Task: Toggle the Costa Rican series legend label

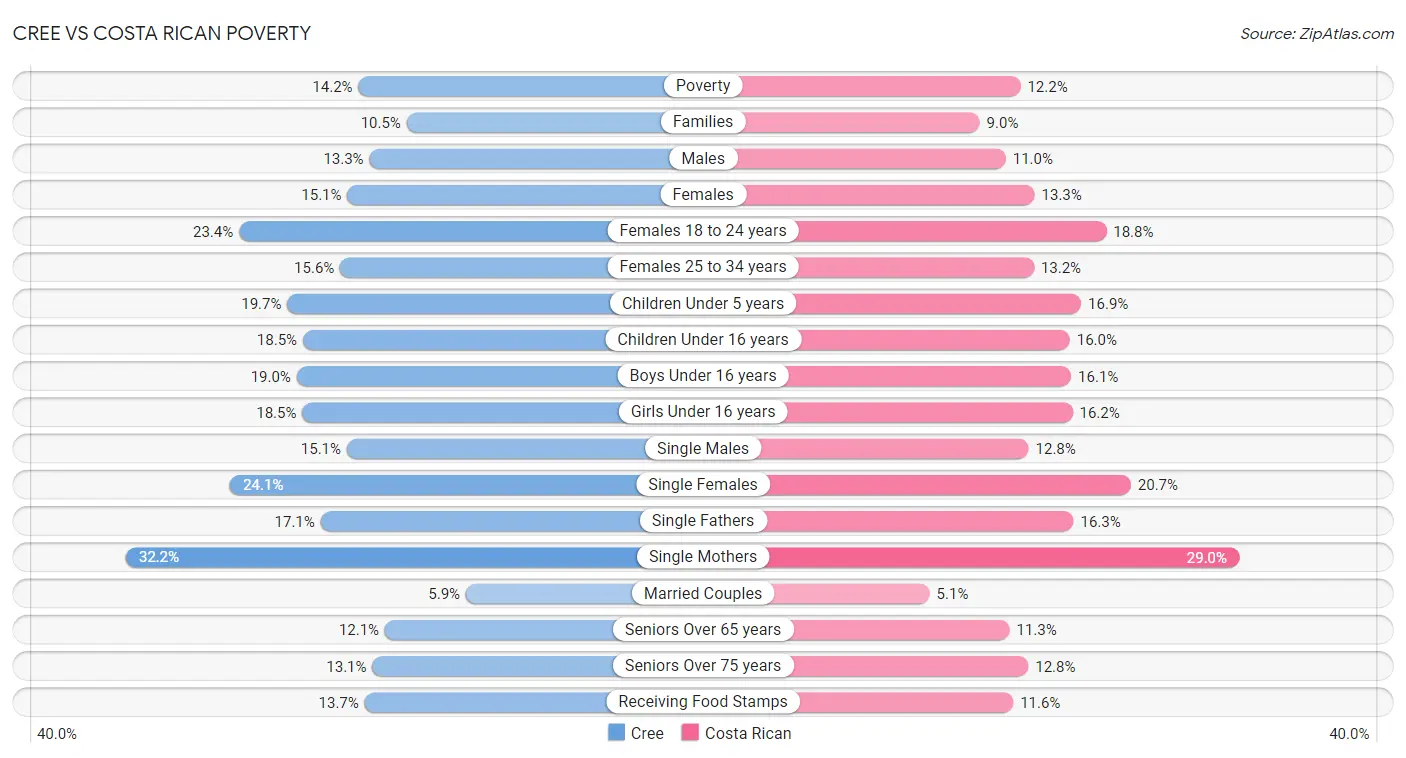Action: 748,733
